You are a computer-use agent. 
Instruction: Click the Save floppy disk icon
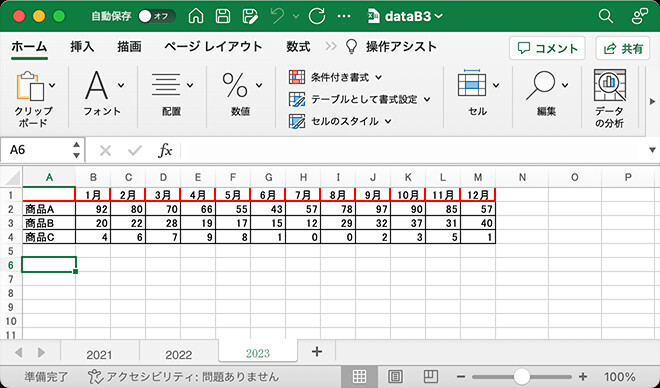pyautogui.click(x=223, y=16)
